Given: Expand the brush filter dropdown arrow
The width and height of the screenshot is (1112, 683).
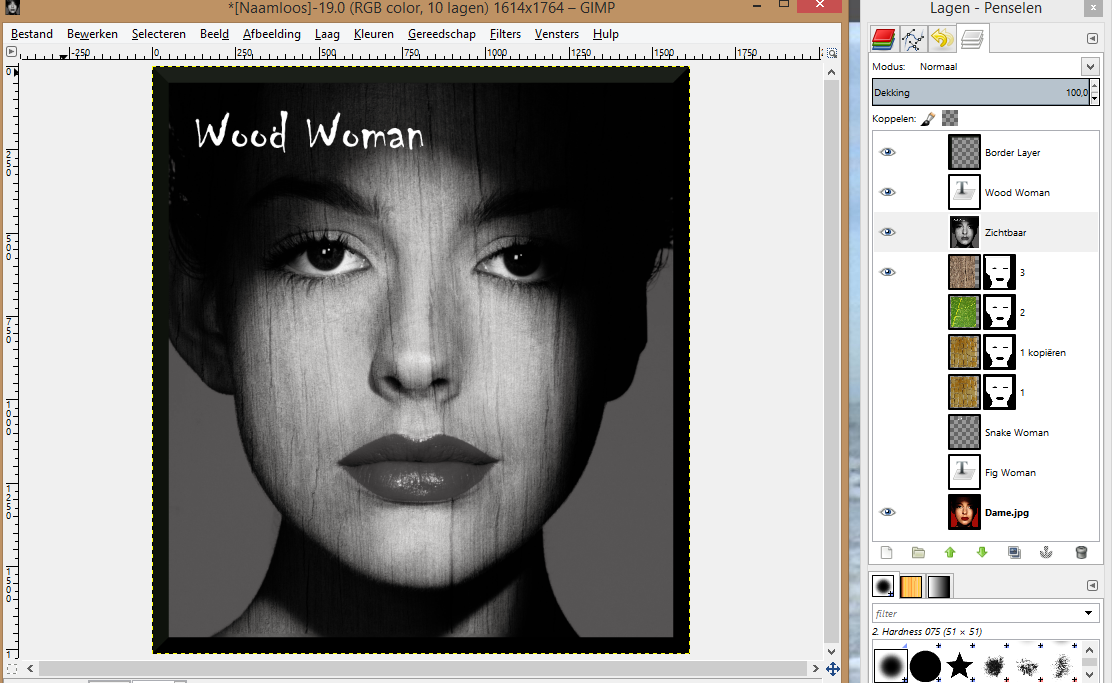Looking at the screenshot, I should [1089, 613].
